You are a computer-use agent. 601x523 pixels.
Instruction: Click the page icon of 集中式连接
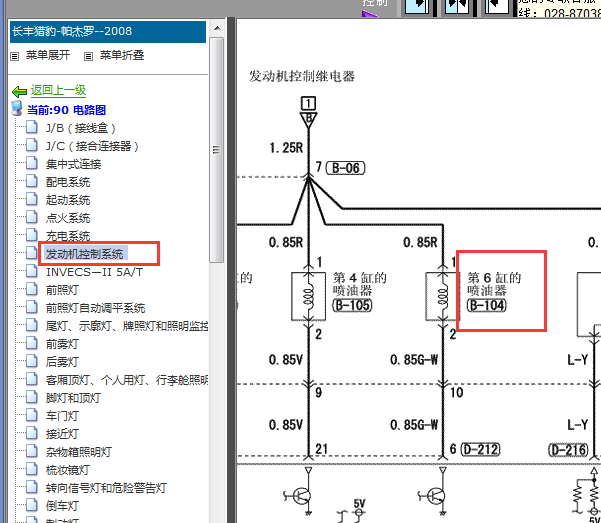(x=32, y=163)
